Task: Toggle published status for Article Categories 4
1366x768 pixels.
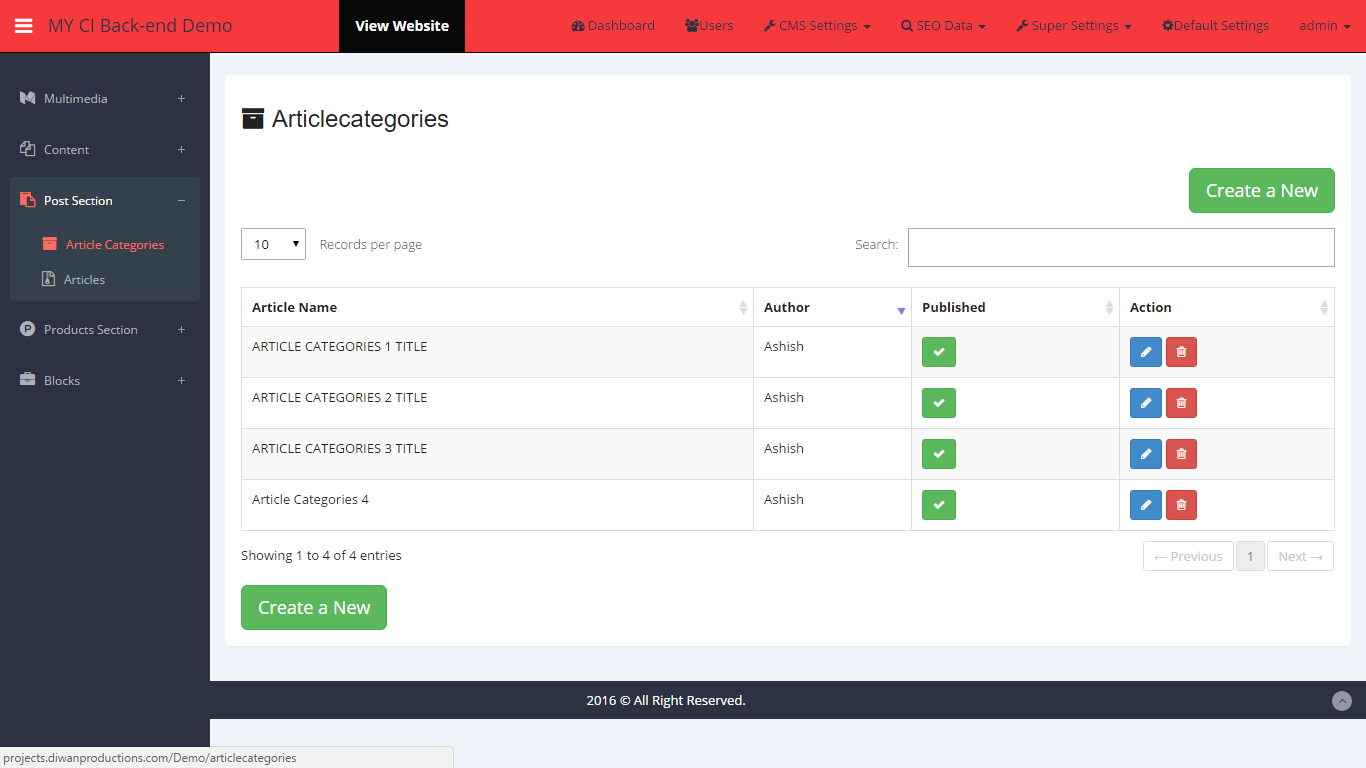Action: 938,505
